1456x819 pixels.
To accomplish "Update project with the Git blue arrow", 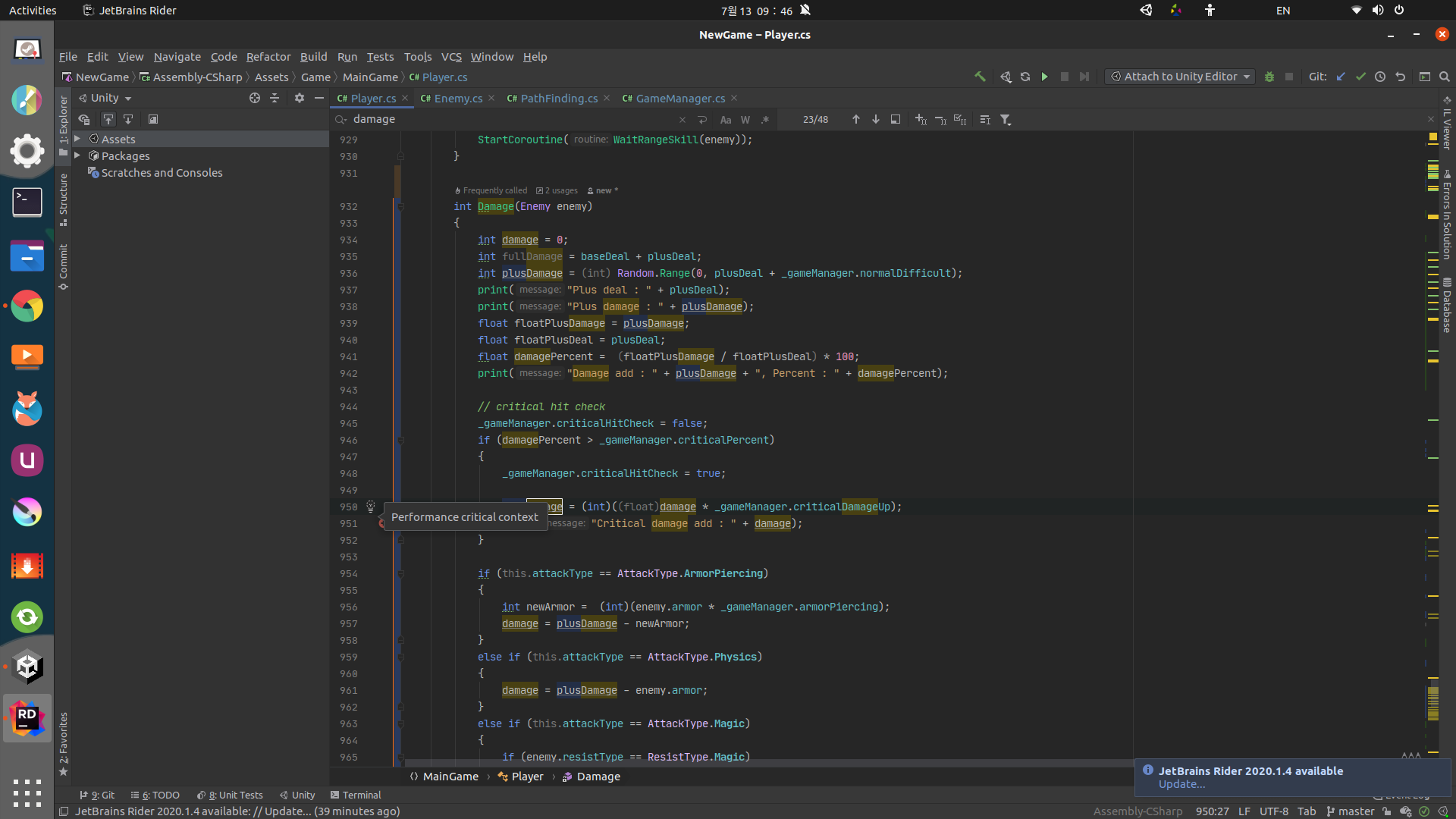I will 1341,77.
